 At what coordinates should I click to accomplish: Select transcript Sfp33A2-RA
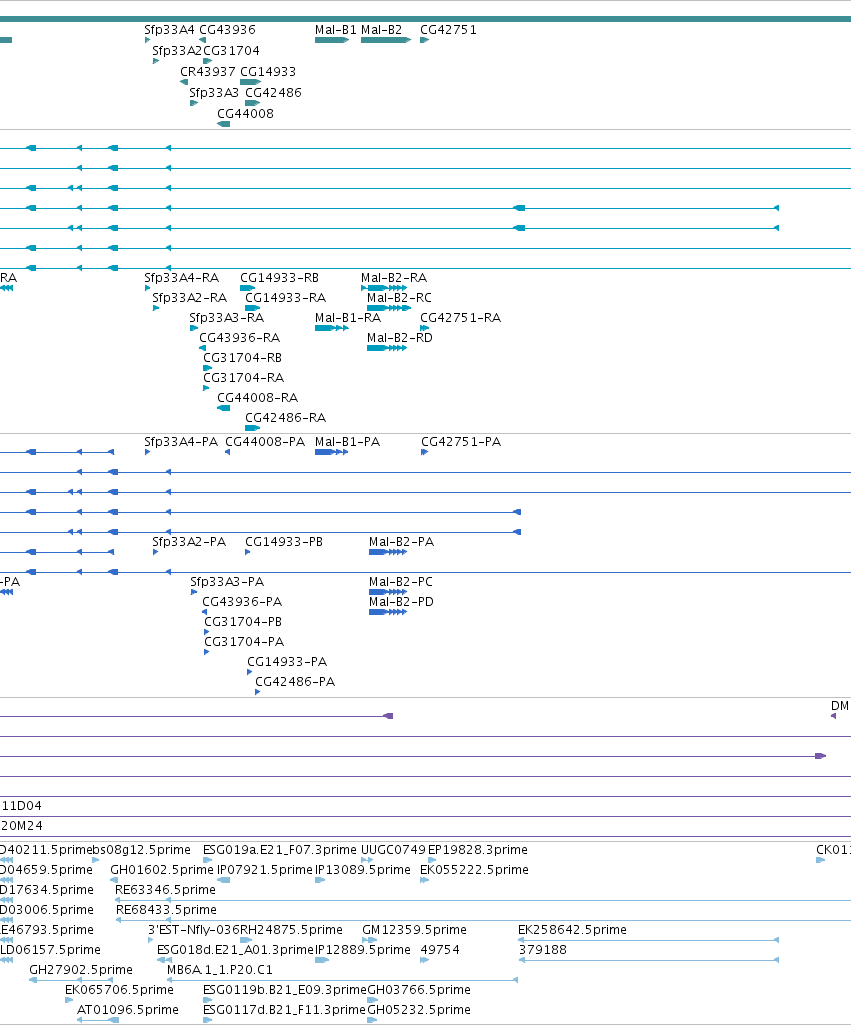tap(190, 298)
